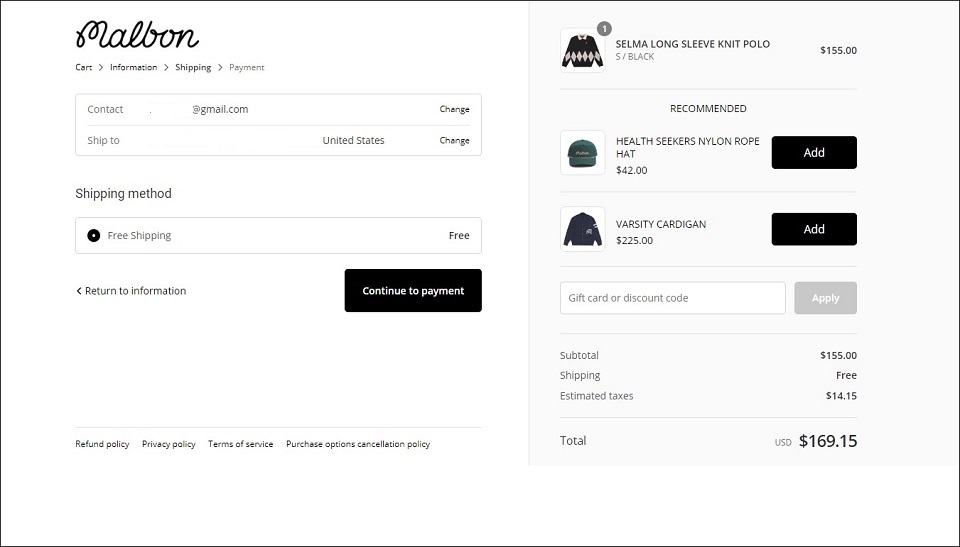960x547 pixels.
Task: Click the Shipping method heading
Action: point(124,194)
